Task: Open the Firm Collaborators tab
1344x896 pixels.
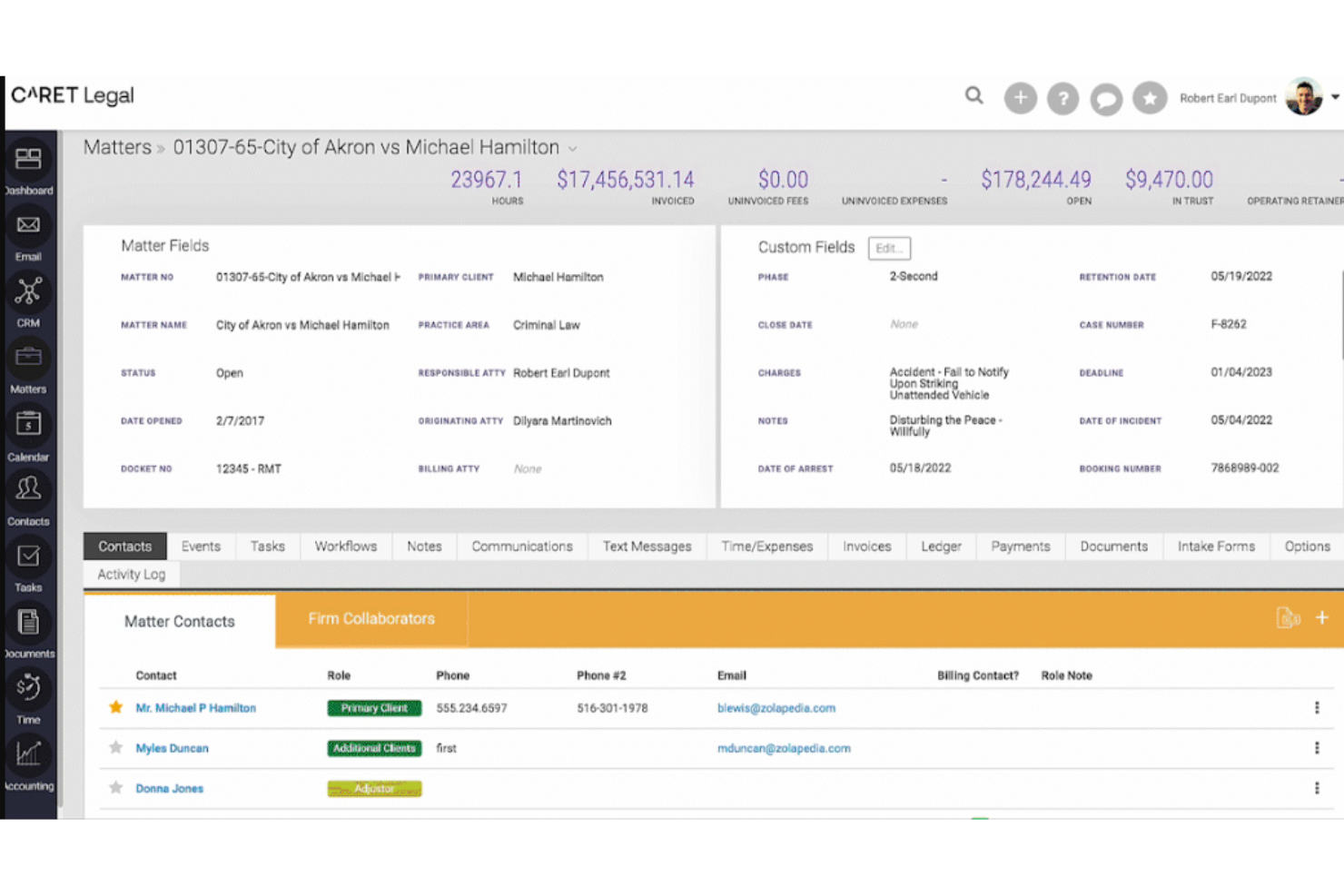Action: (371, 619)
